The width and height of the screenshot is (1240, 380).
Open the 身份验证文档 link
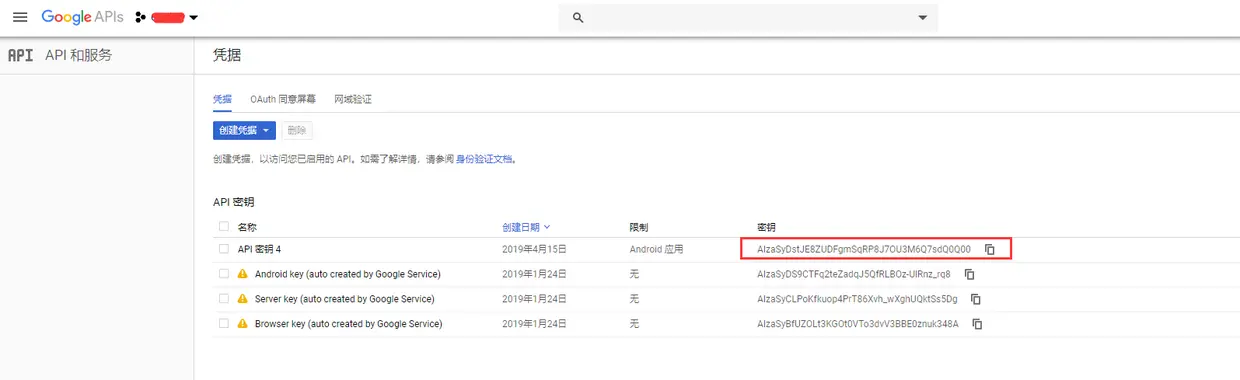point(484,159)
